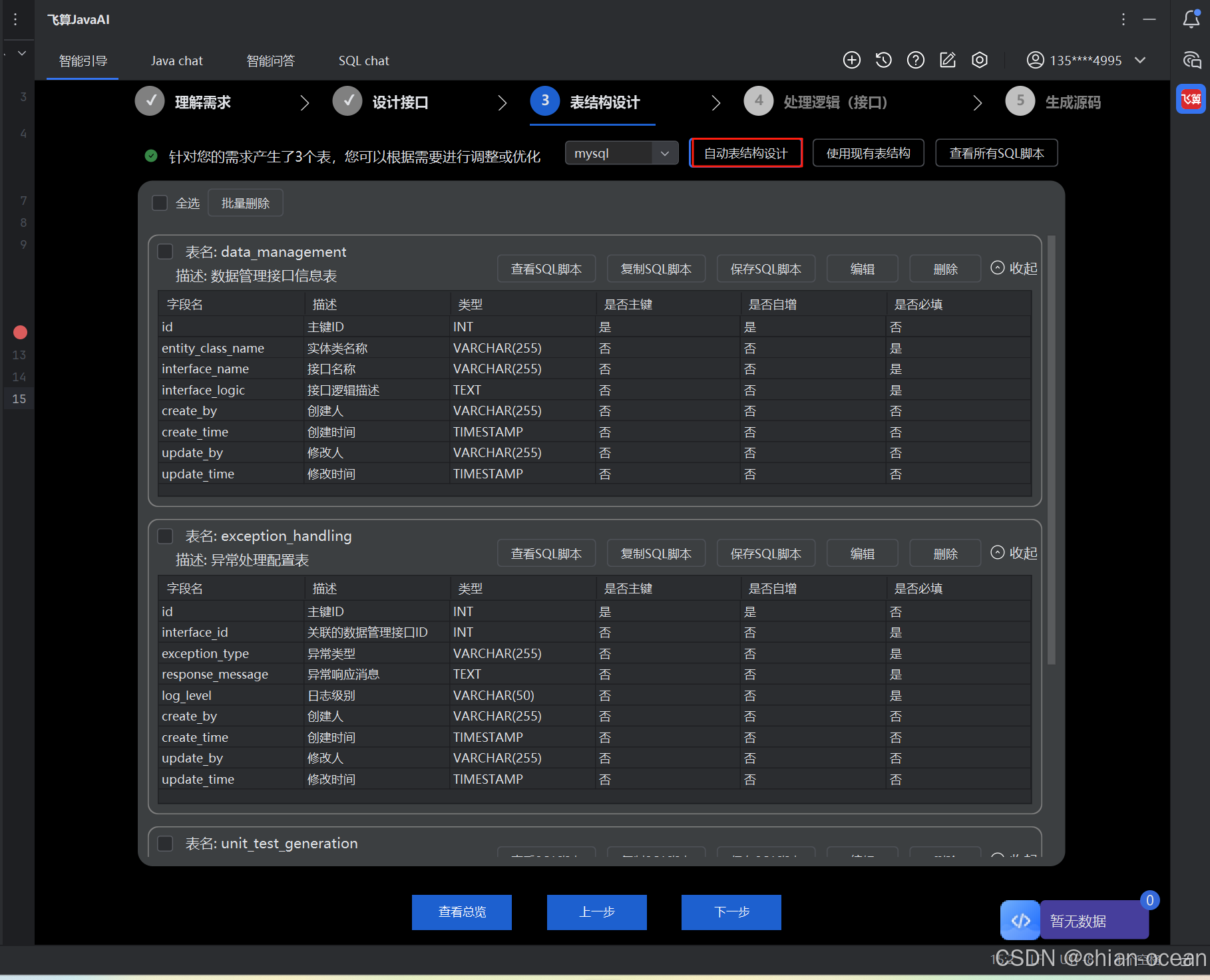Select the 处理逻辑（接口）step

[835, 102]
